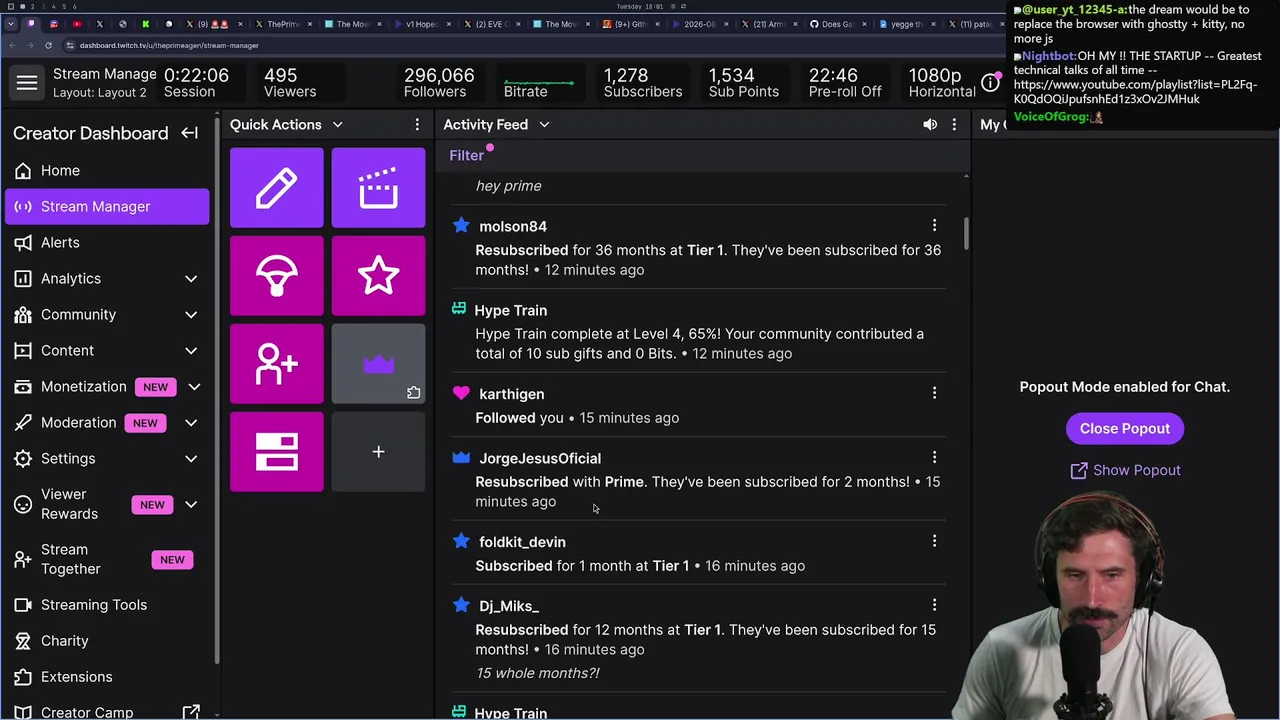Image resolution: width=1280 pixels, height=720 pixels.
Task: Switch to the v1 Hope browser tab
Action: pyautogui.click(x=424, y=24)
